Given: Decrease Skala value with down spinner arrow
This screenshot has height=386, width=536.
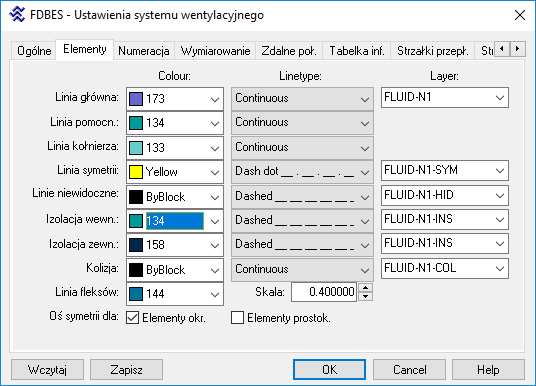Looking at the screenshot, I should pyautogui.click(x=365, y=296).
